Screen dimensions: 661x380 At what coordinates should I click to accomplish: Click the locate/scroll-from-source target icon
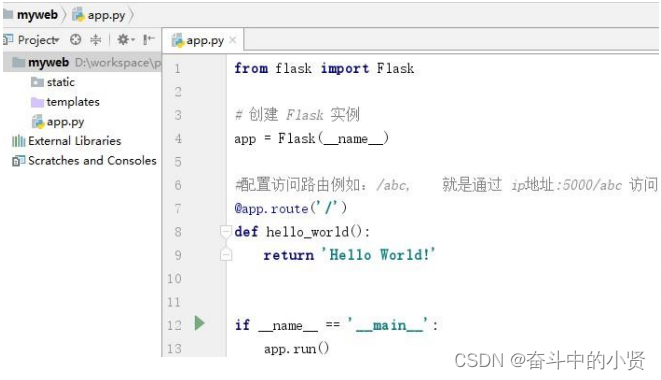pyautogui.click(x=75, y=40)
